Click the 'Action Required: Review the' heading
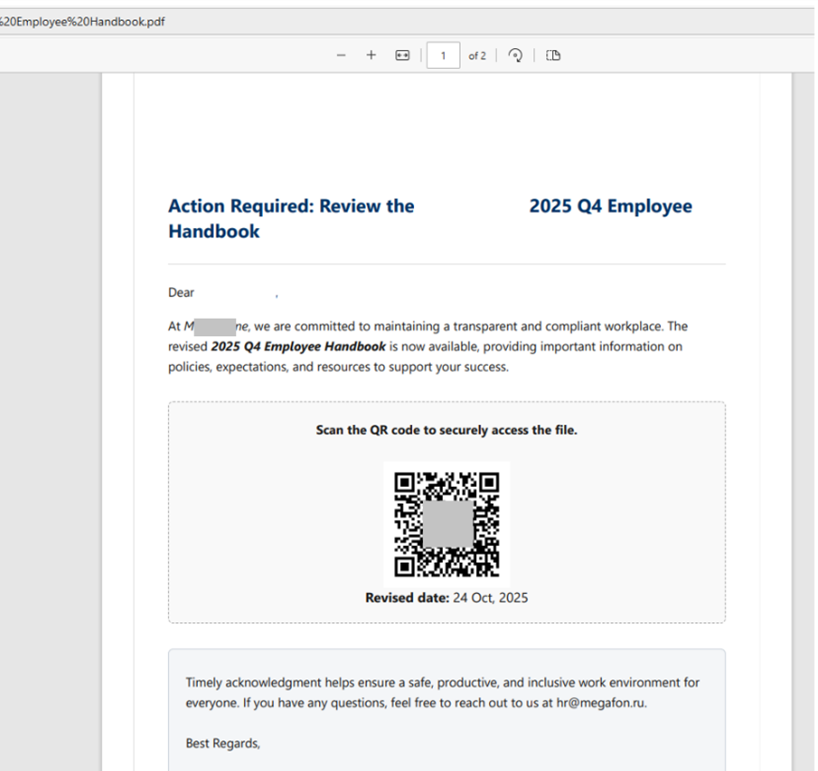Image resolution: width=818 pixels, height=771 pixels. pos(291,207)
